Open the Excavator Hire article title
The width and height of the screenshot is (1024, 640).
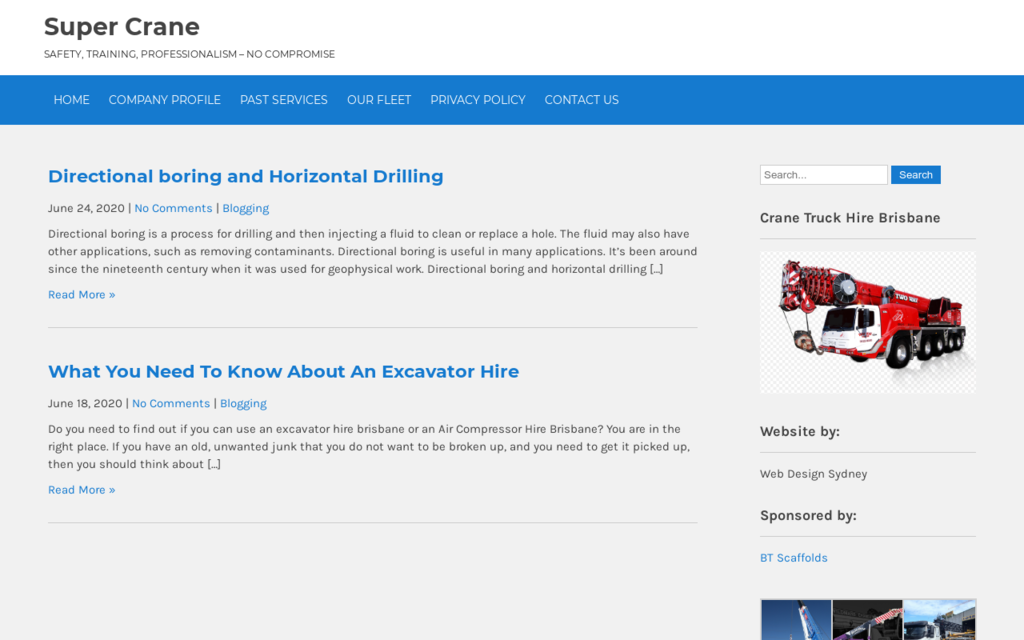283,371
